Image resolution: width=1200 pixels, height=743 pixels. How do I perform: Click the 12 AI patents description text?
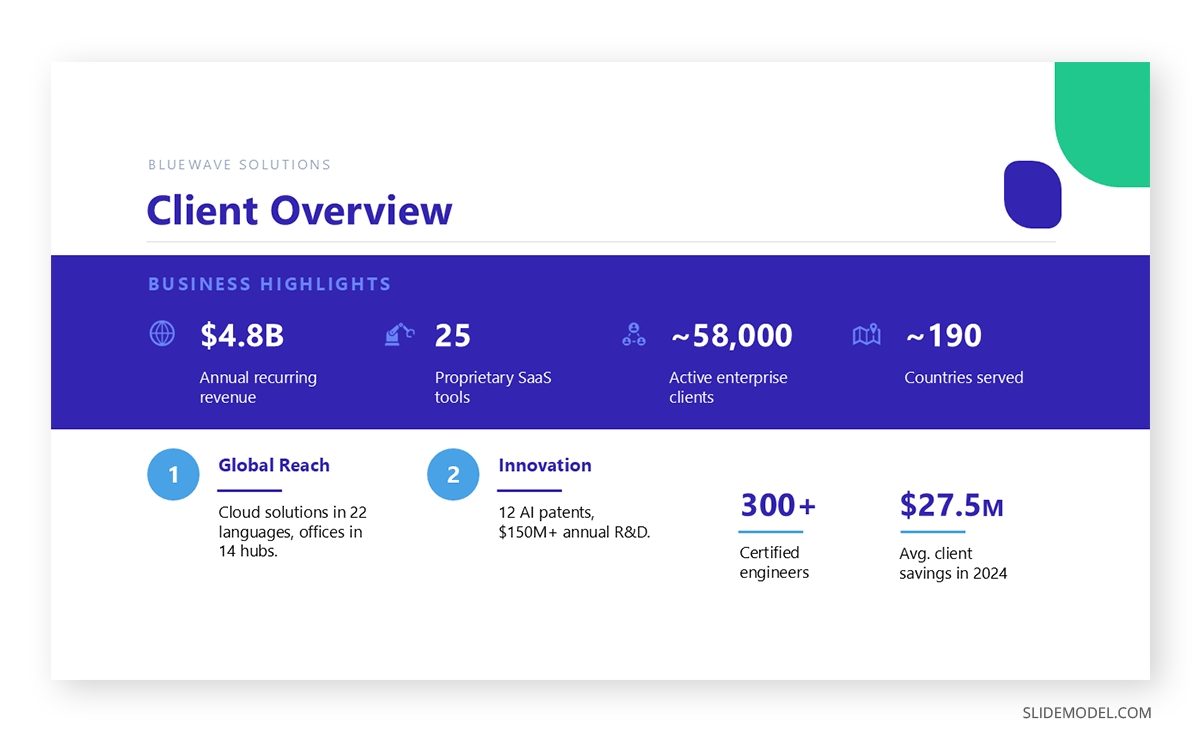click(x=574, y=522)
